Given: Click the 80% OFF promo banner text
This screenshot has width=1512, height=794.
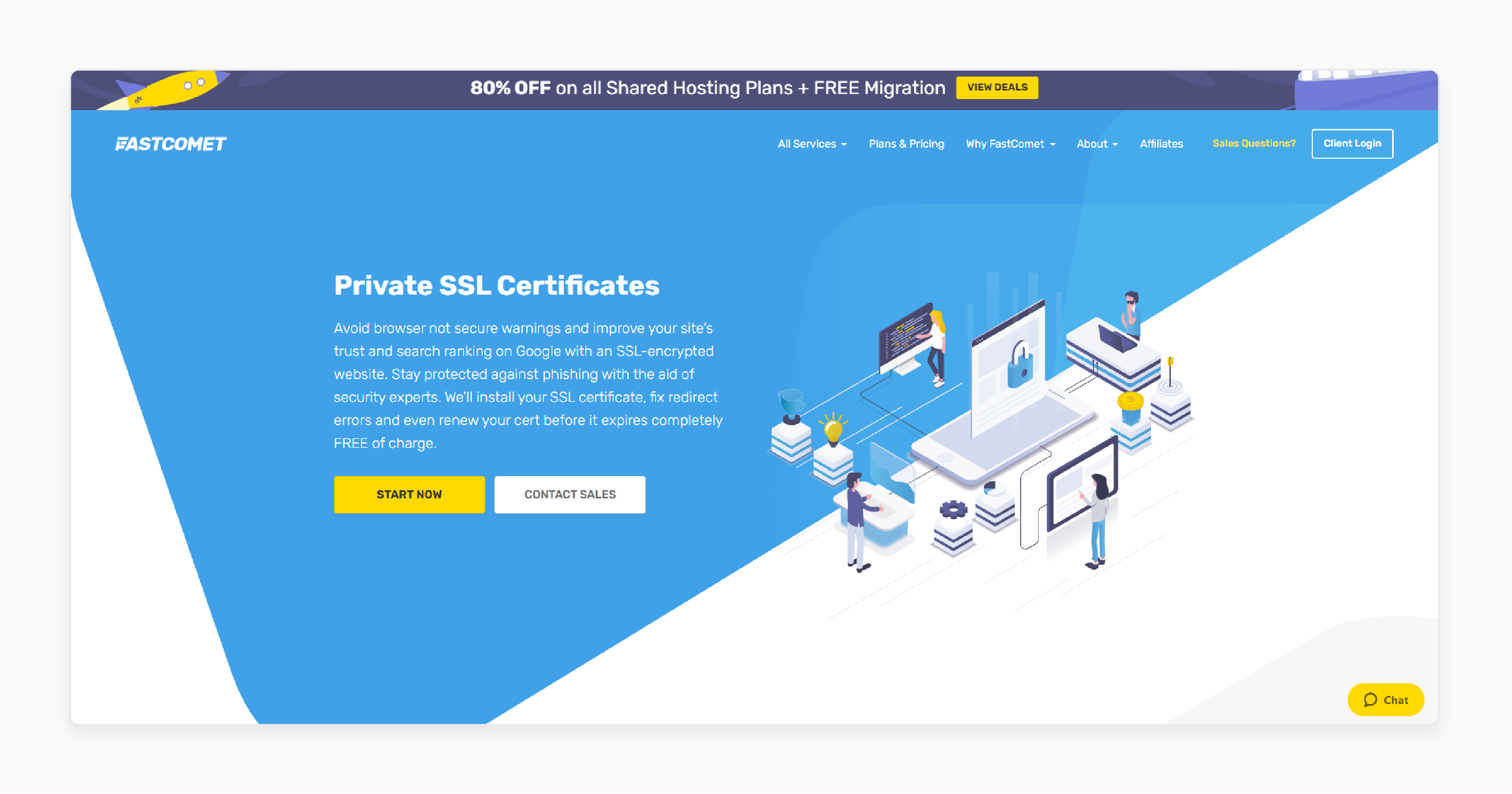Looking at the screenshot, I should (708, 88).
